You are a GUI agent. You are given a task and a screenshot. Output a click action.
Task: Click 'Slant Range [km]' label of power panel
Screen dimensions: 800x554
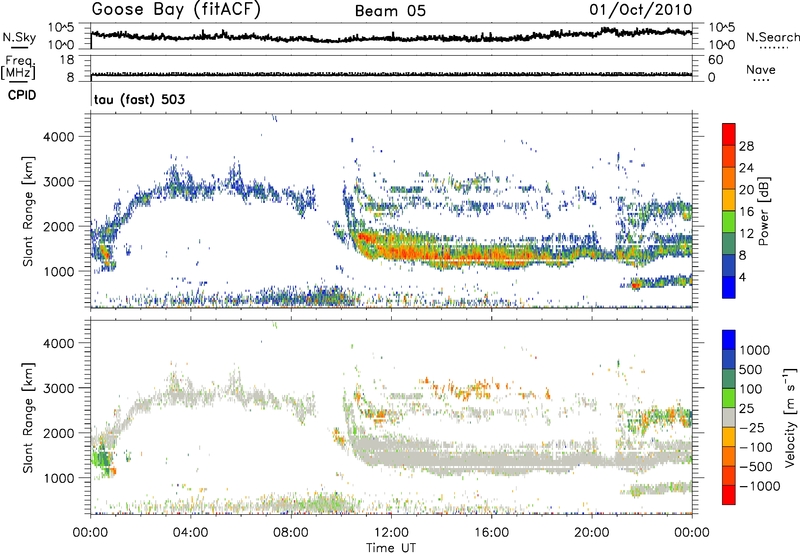coord(28,211)
